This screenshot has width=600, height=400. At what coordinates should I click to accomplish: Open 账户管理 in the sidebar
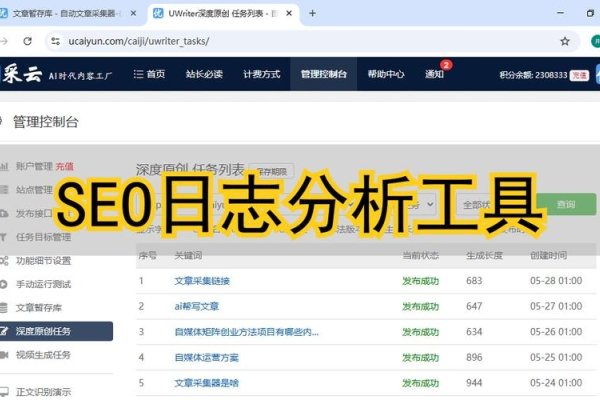point(34,166)
